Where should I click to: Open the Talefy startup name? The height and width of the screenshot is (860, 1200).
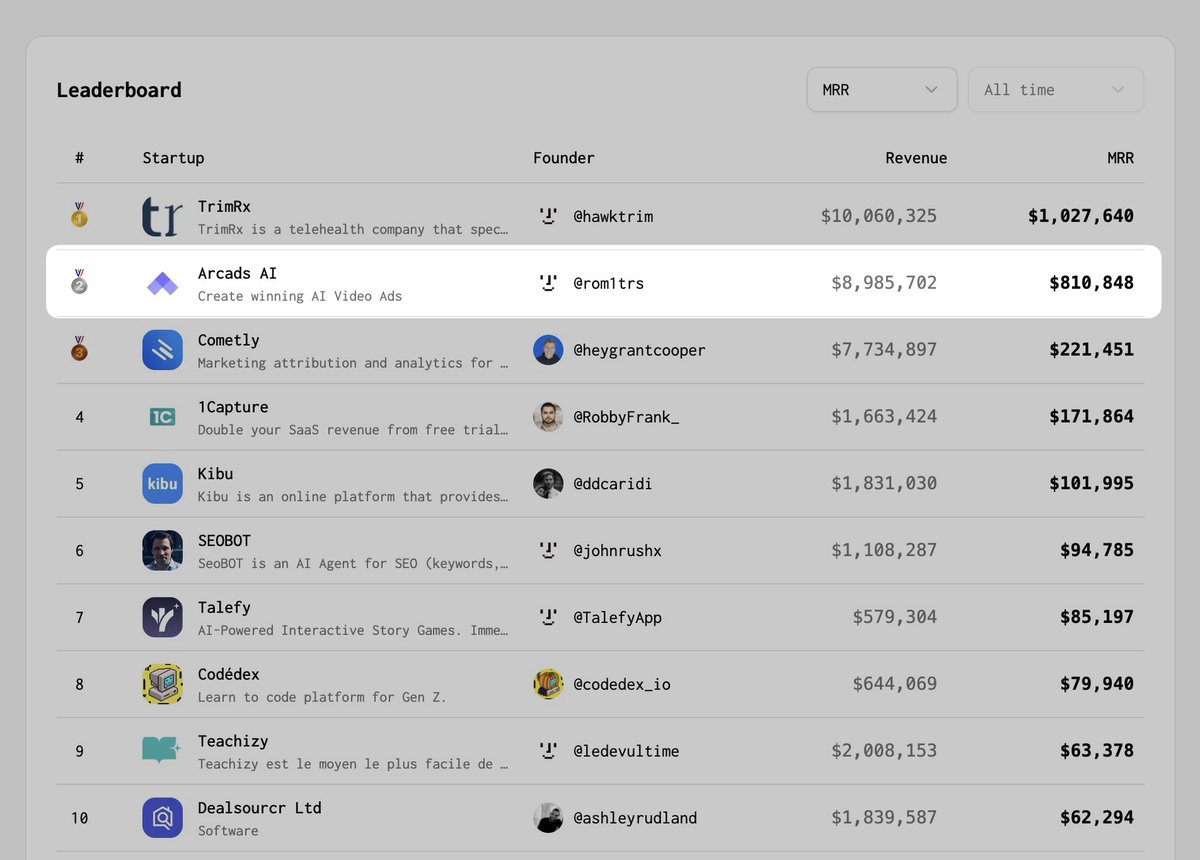(224, 608)
